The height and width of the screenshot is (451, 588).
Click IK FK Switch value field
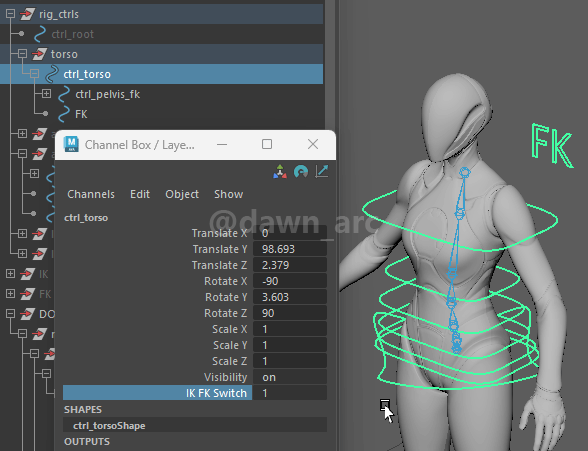[x=290, y=393]
